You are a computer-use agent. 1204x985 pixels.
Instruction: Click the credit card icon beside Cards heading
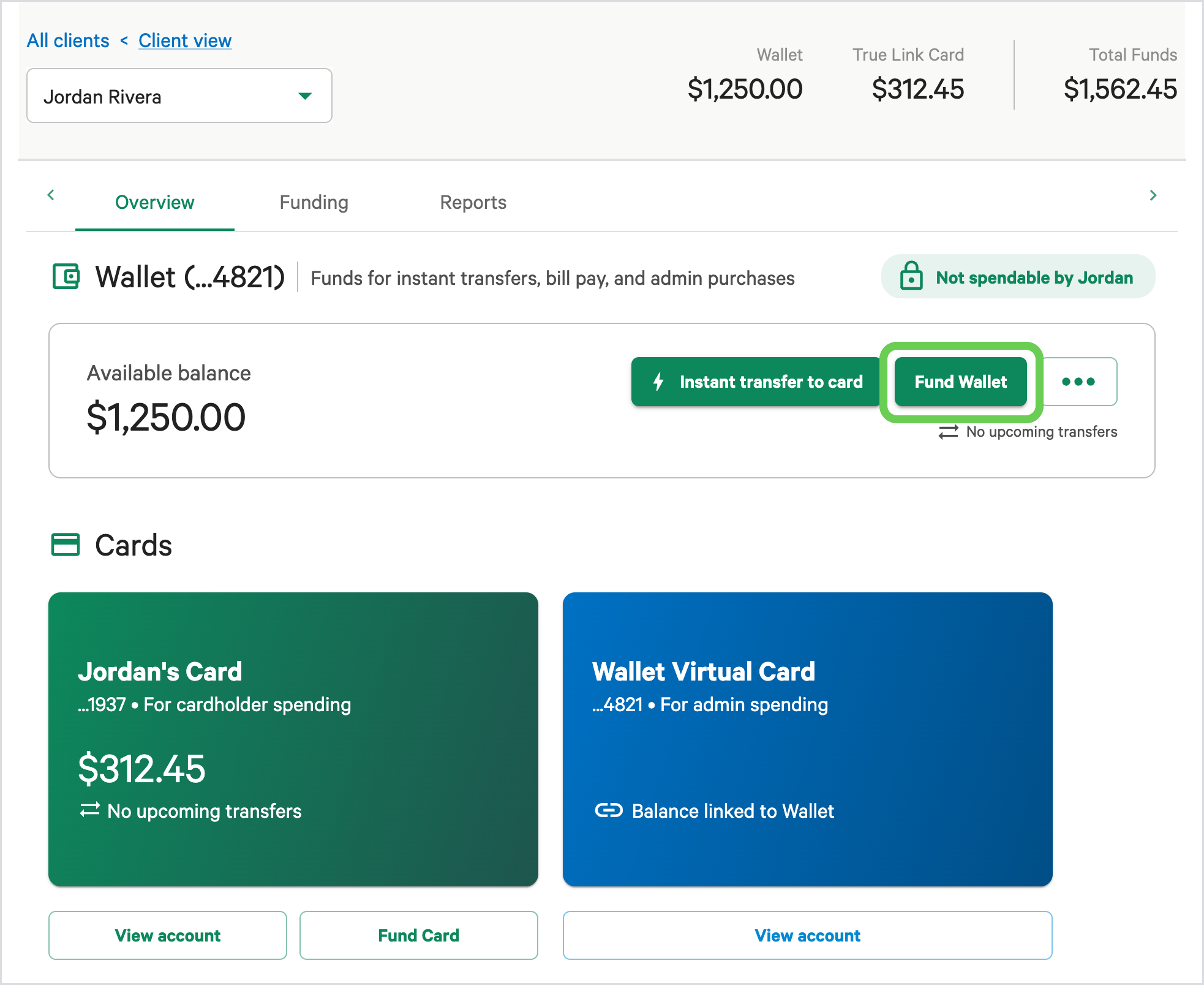pyautogui.click(x=66, y=545)
